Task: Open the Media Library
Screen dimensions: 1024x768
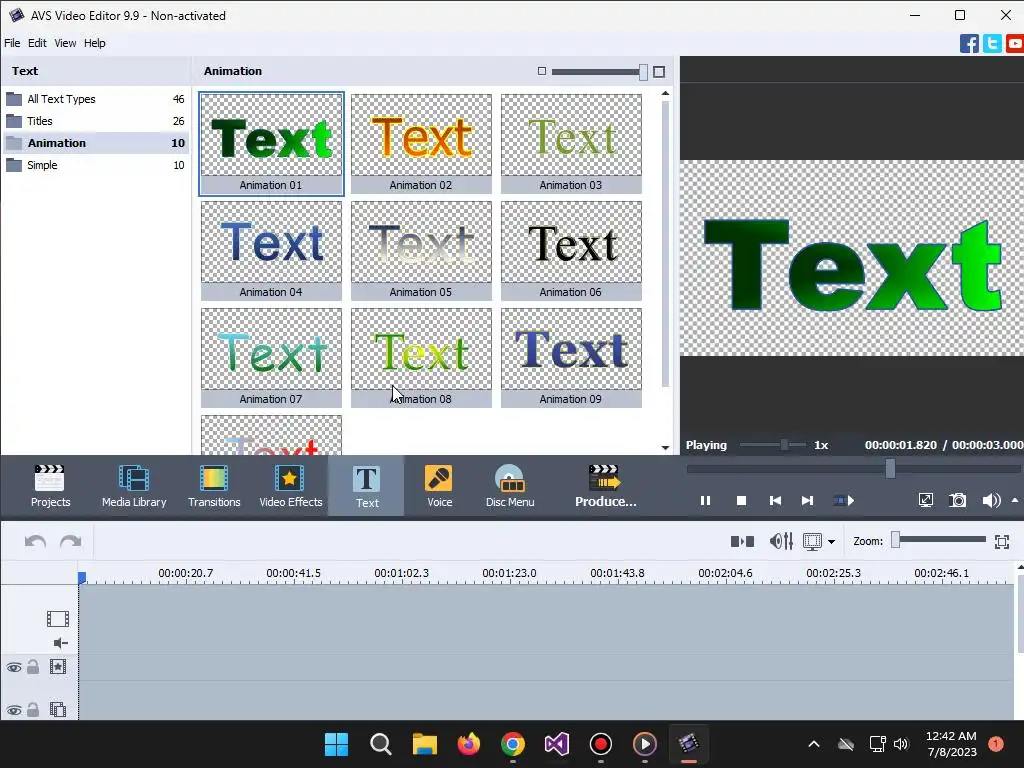Action: coord(134,486)
